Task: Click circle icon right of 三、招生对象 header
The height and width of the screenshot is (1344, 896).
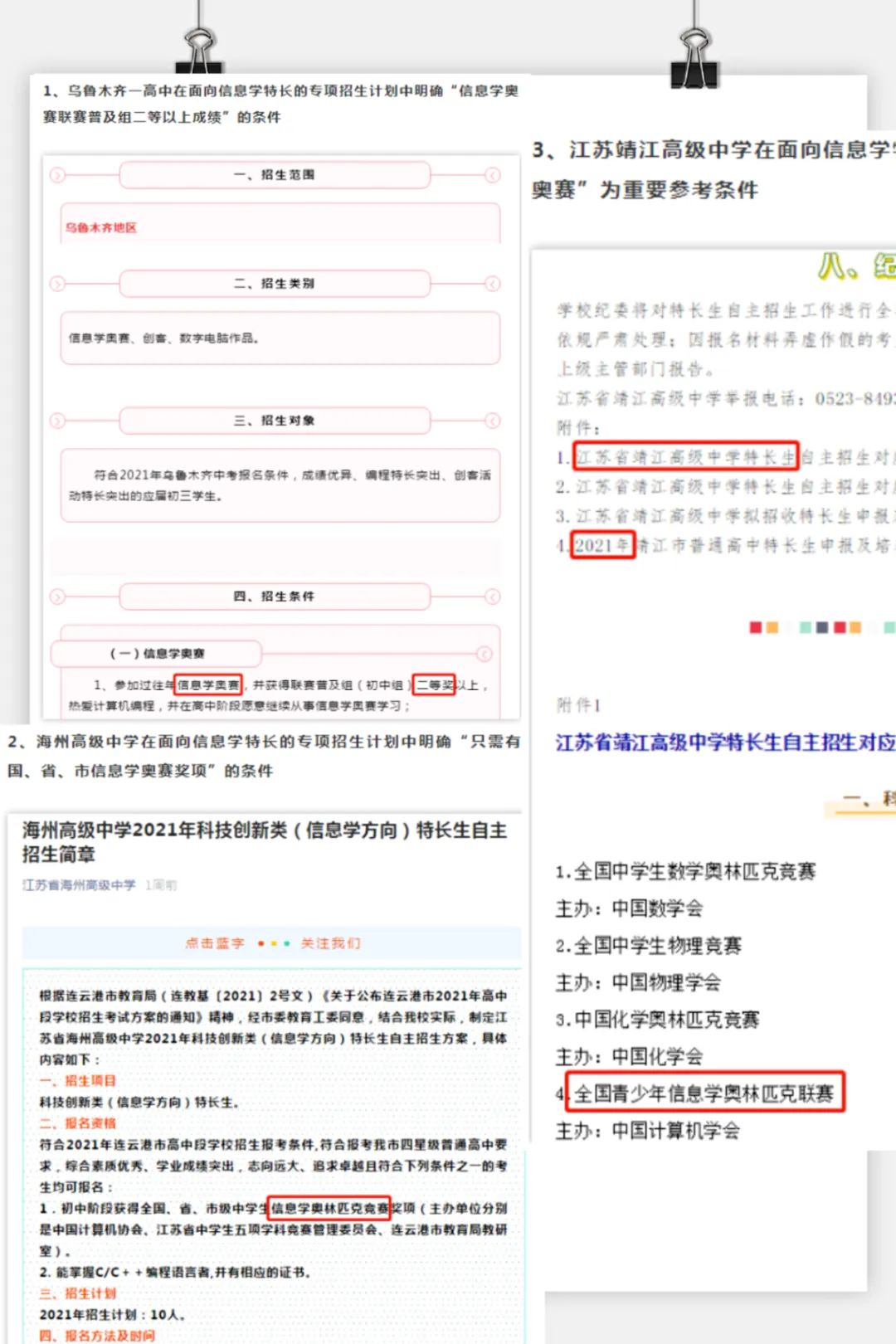Action: pyautogui.click(x=493, y=421)
